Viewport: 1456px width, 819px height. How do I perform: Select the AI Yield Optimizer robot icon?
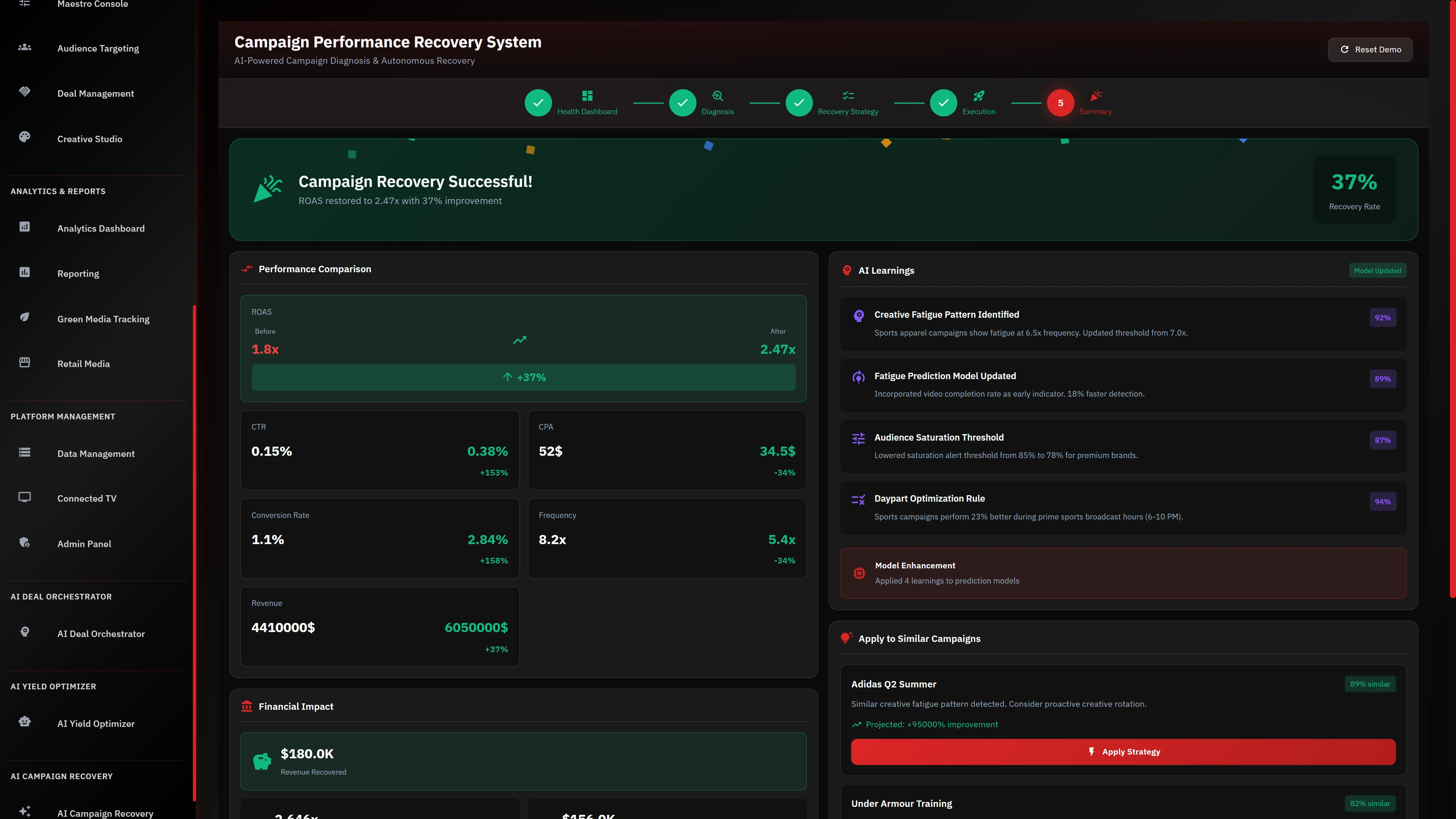click(x=24, y=722)
